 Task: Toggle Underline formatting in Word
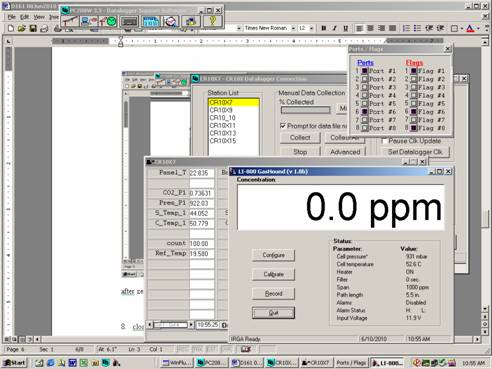tap(345, 28)
